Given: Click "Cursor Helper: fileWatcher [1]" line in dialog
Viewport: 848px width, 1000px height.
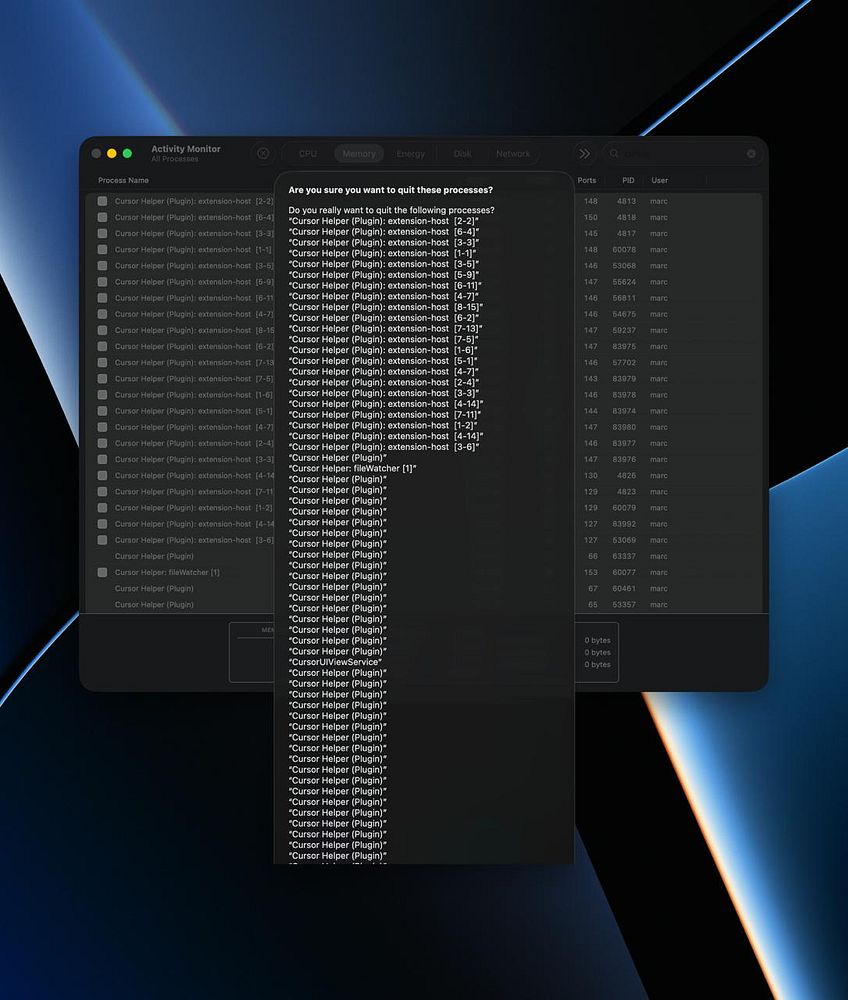Looking at the screenshot, I should pos(352,468).
